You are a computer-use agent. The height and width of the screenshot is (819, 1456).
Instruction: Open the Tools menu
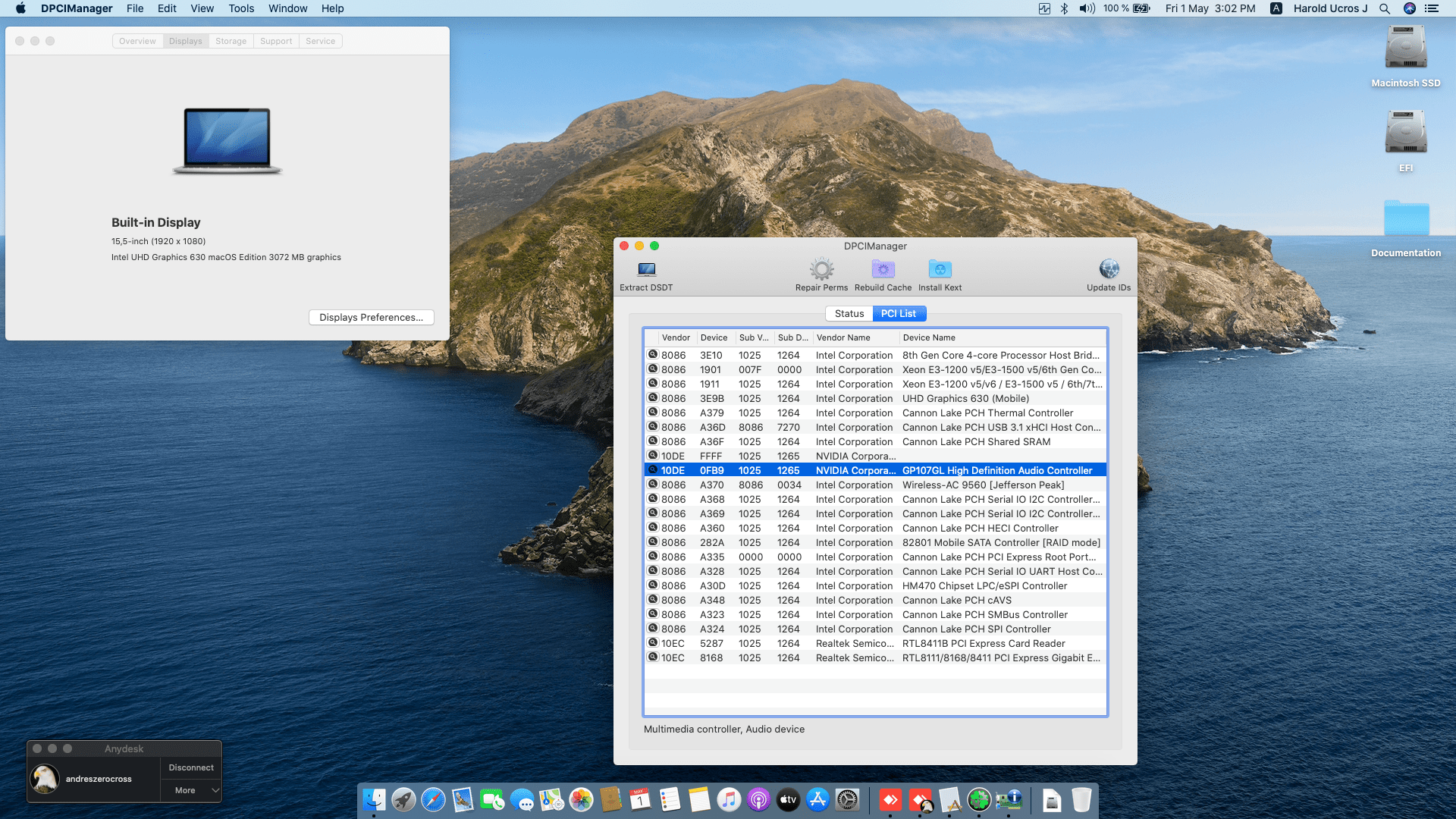point(241,8)
